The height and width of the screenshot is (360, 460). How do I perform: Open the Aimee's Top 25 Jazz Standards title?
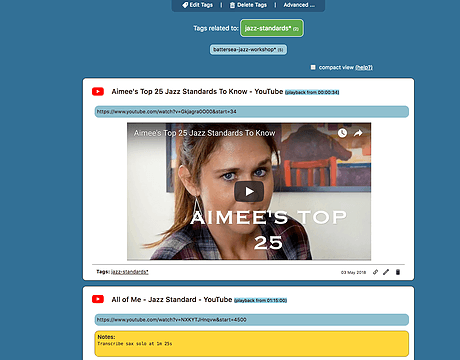[x=197, y=91]
